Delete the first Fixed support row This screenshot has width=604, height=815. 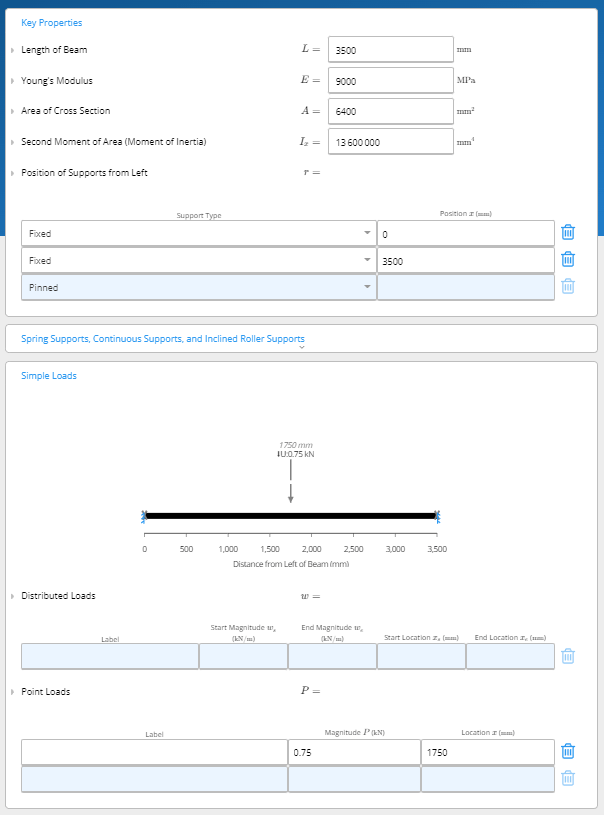[567, 233]
